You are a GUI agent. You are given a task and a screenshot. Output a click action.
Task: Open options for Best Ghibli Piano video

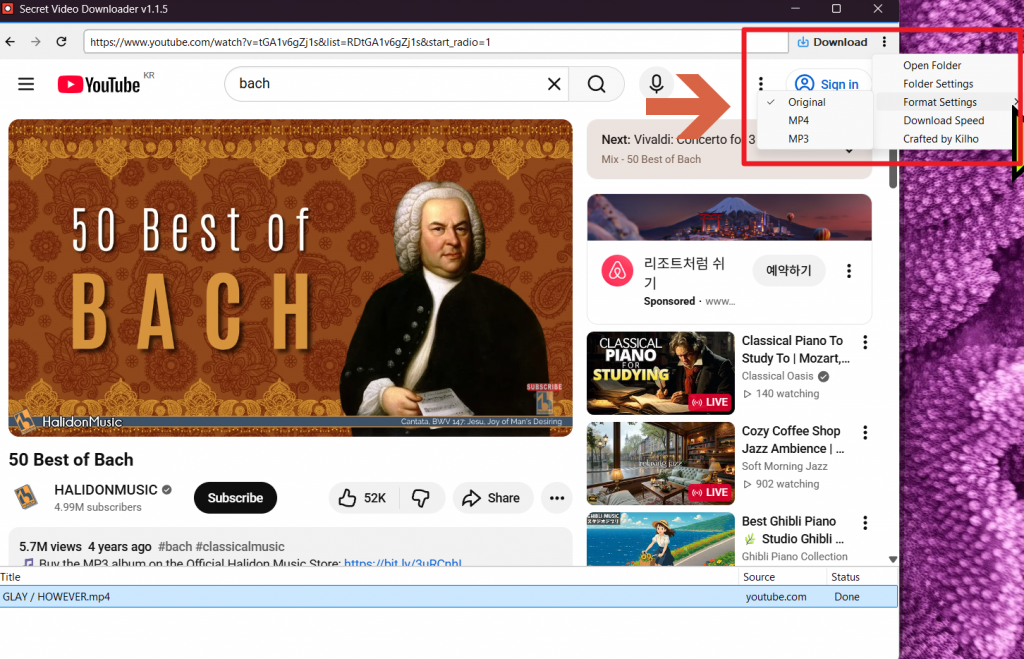click(x=865, y=522)
